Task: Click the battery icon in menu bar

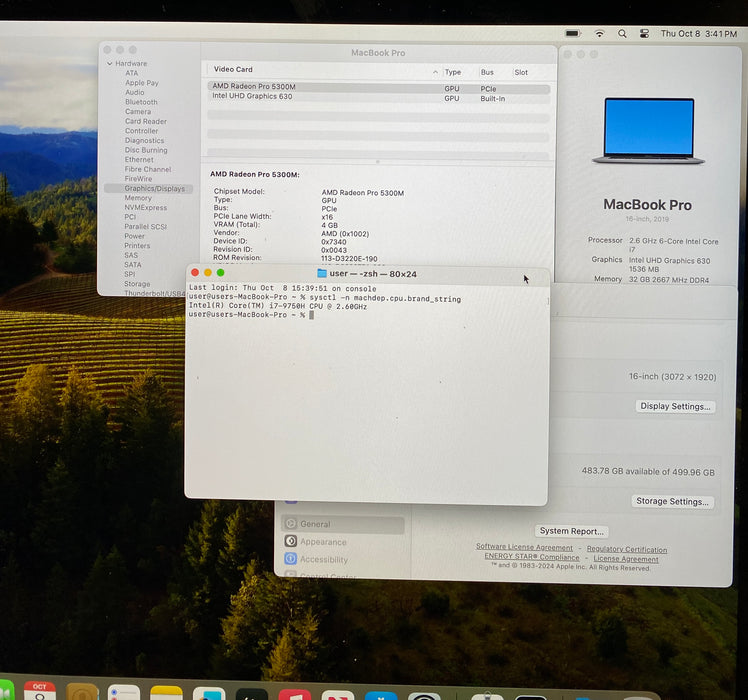Action: coord(572,33)
